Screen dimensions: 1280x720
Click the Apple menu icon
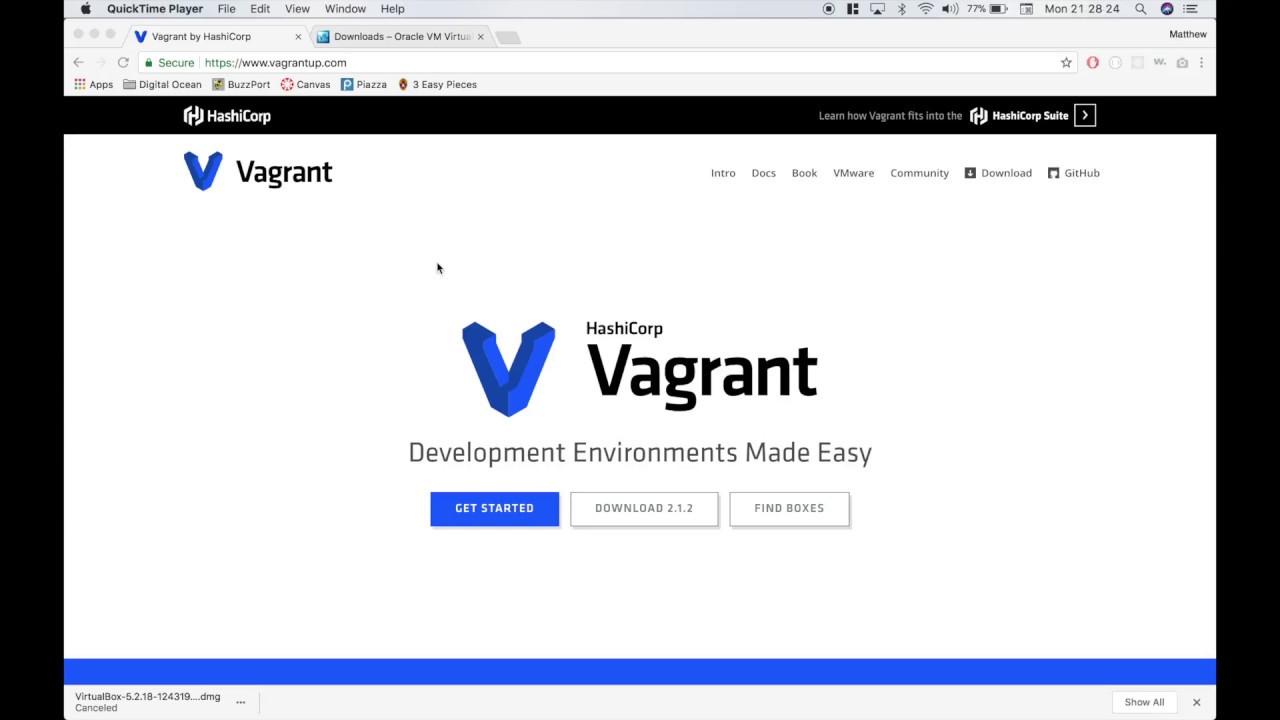coord(85,9)
